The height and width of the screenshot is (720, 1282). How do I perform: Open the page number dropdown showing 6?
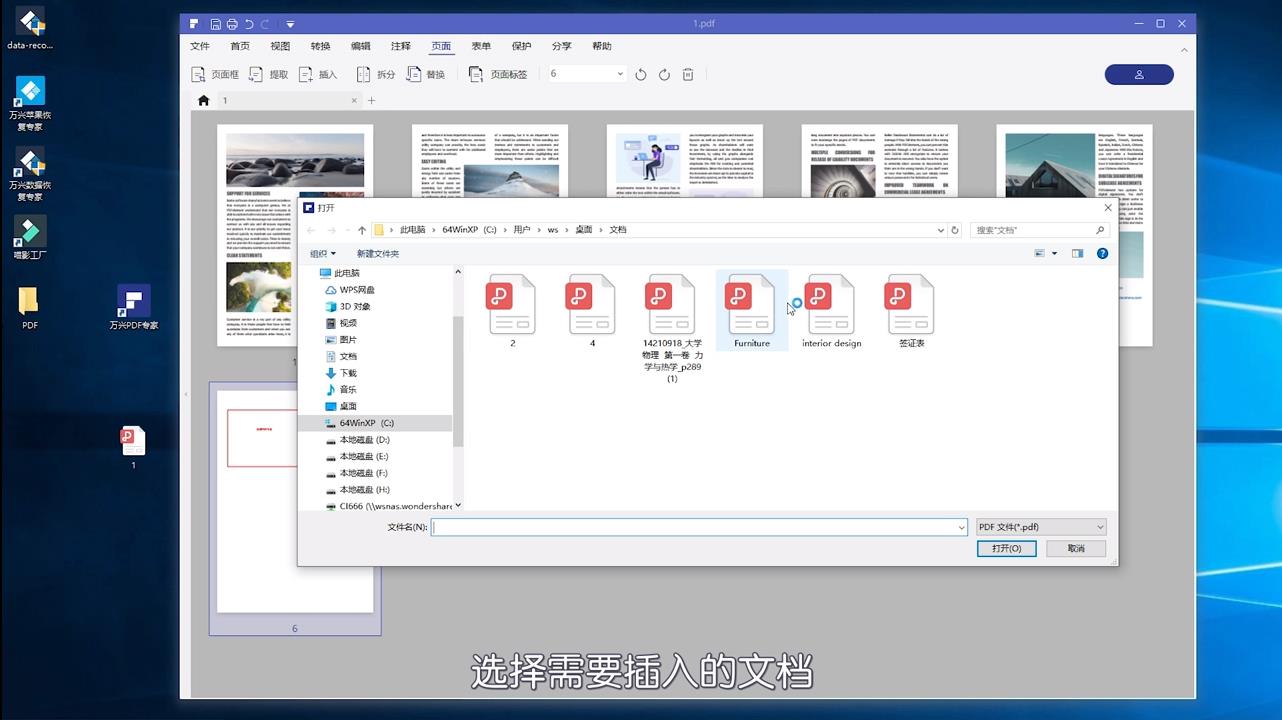pyautogui.click(x=620, y=73)
